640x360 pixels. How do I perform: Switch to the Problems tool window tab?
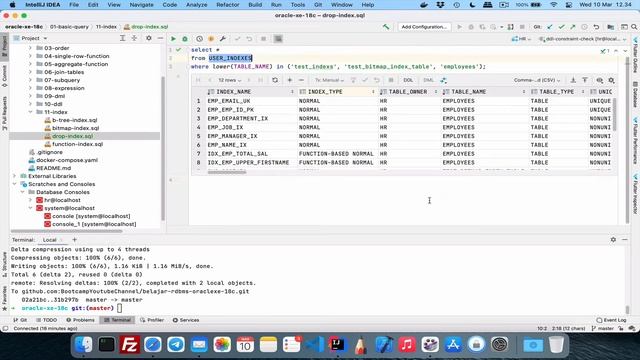tap(80, 320)
